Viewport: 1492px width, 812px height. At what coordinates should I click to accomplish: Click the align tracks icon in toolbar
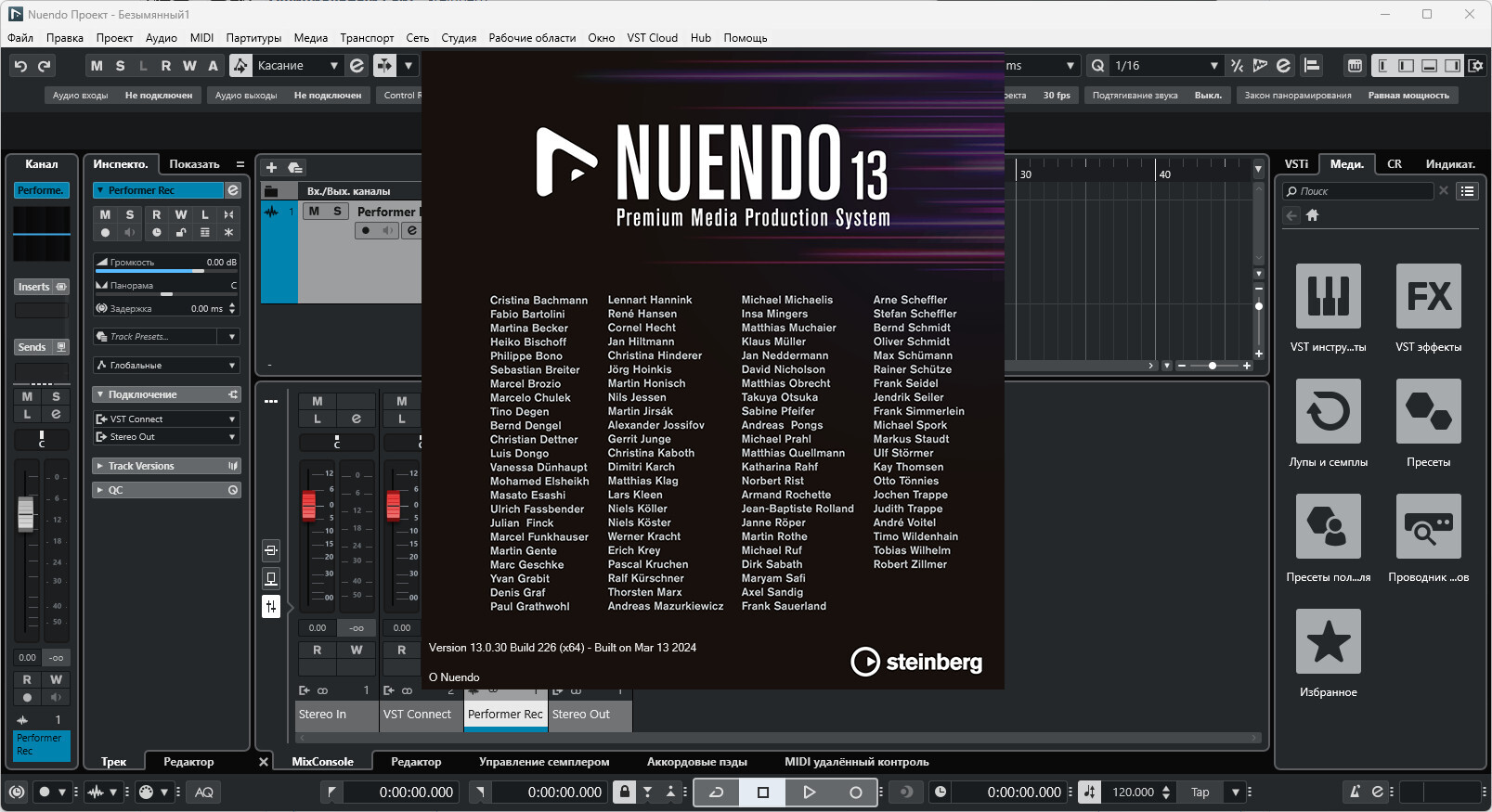tap(1312, 66)
